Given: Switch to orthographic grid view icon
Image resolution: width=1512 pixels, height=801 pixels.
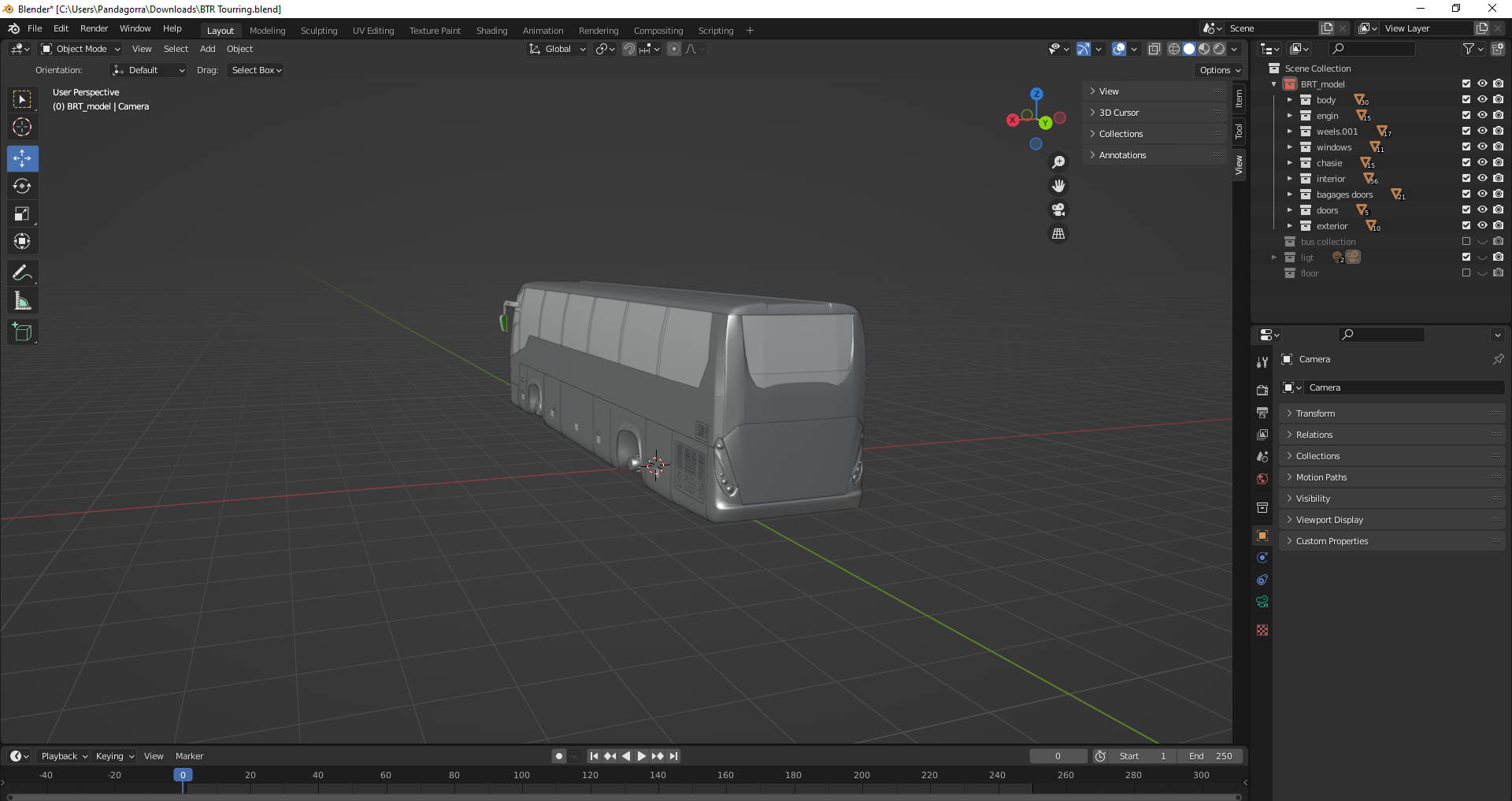Looking at the screenshot, I should (1058, 234).
